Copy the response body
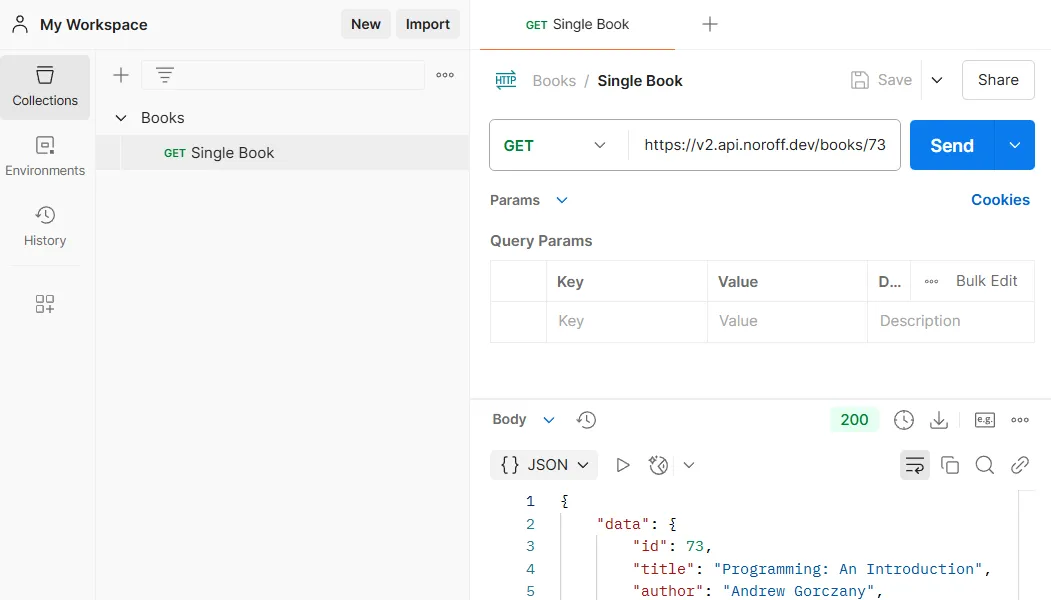The width and height of the screenshot is (1051, 600). click(x=950, y=465)
